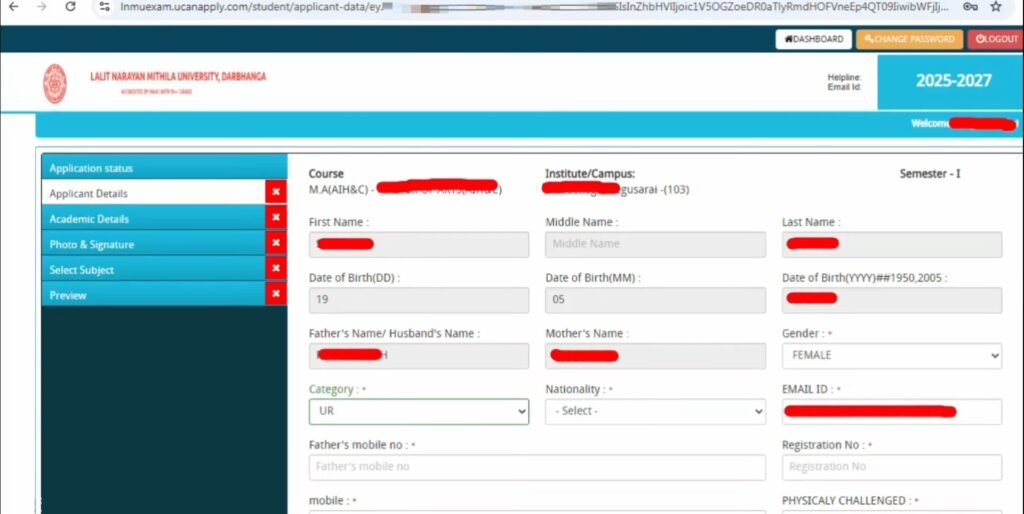Open site information icon in address bar
The height and width of the screenshot is (514, 1024).
104,7
